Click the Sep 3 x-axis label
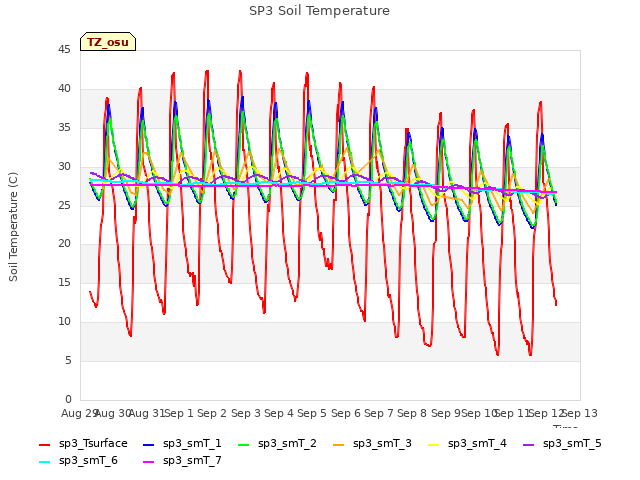The width and height of the screenshot is (640, 480). point(245,413)
